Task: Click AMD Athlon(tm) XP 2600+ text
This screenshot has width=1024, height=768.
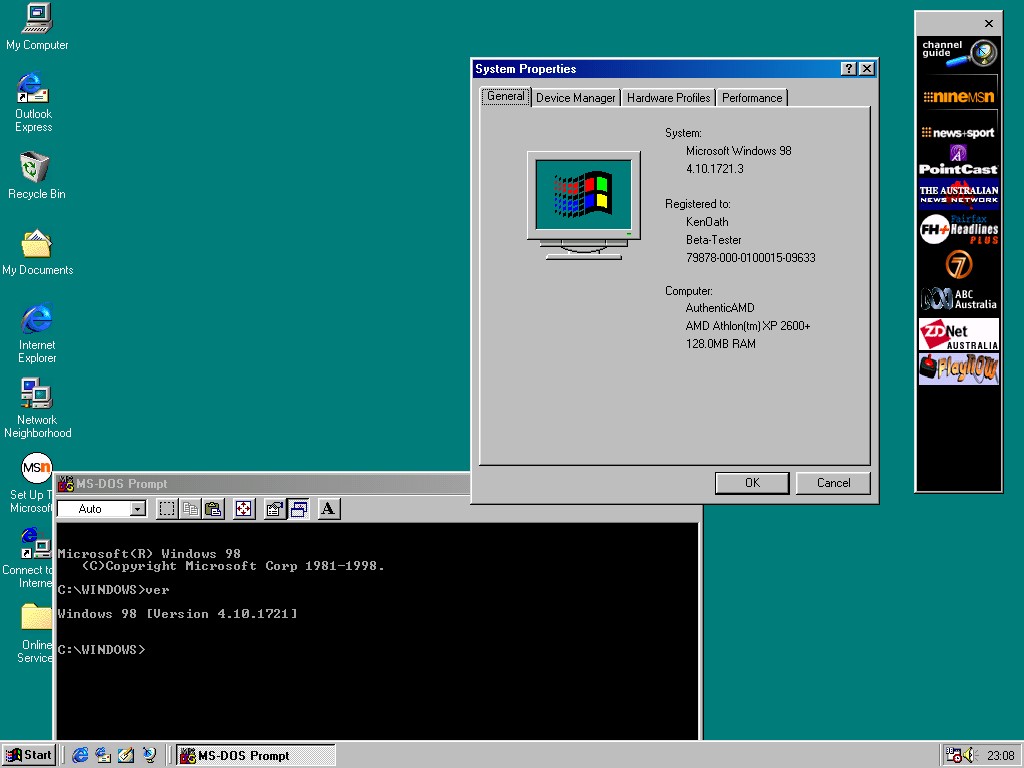Action: click(748, 326)
